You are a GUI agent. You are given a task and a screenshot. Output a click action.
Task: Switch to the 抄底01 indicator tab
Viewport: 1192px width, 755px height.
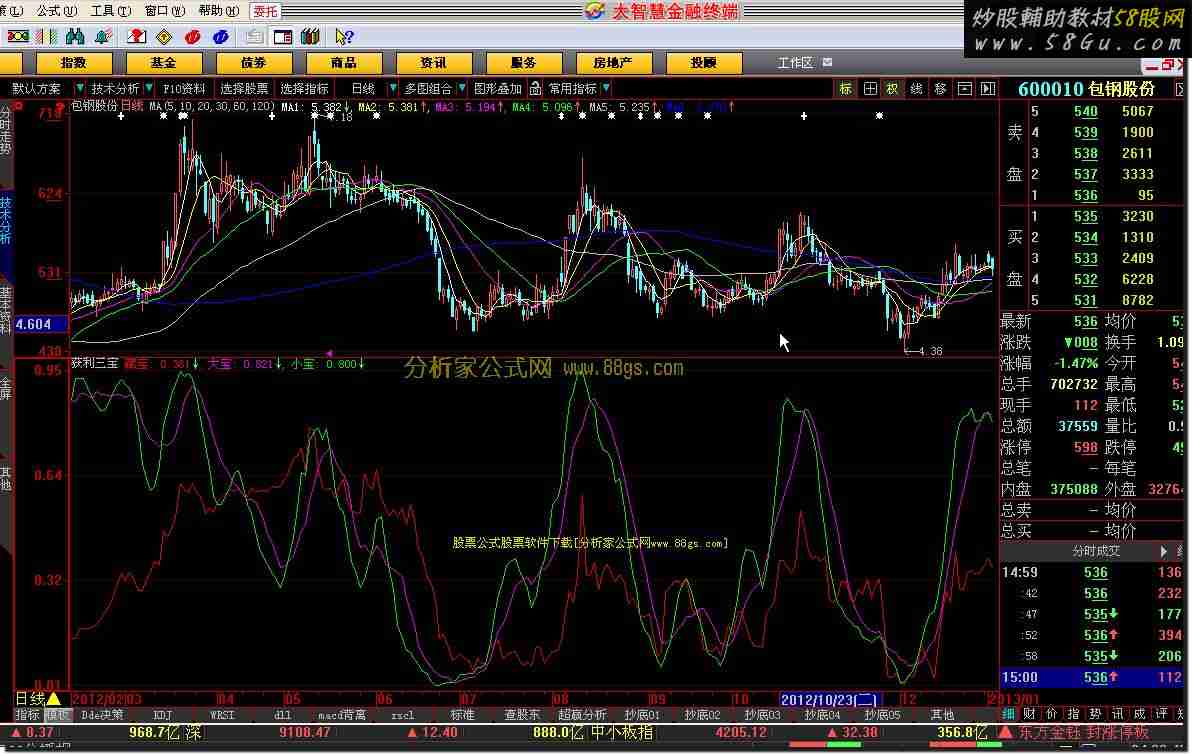642,715
